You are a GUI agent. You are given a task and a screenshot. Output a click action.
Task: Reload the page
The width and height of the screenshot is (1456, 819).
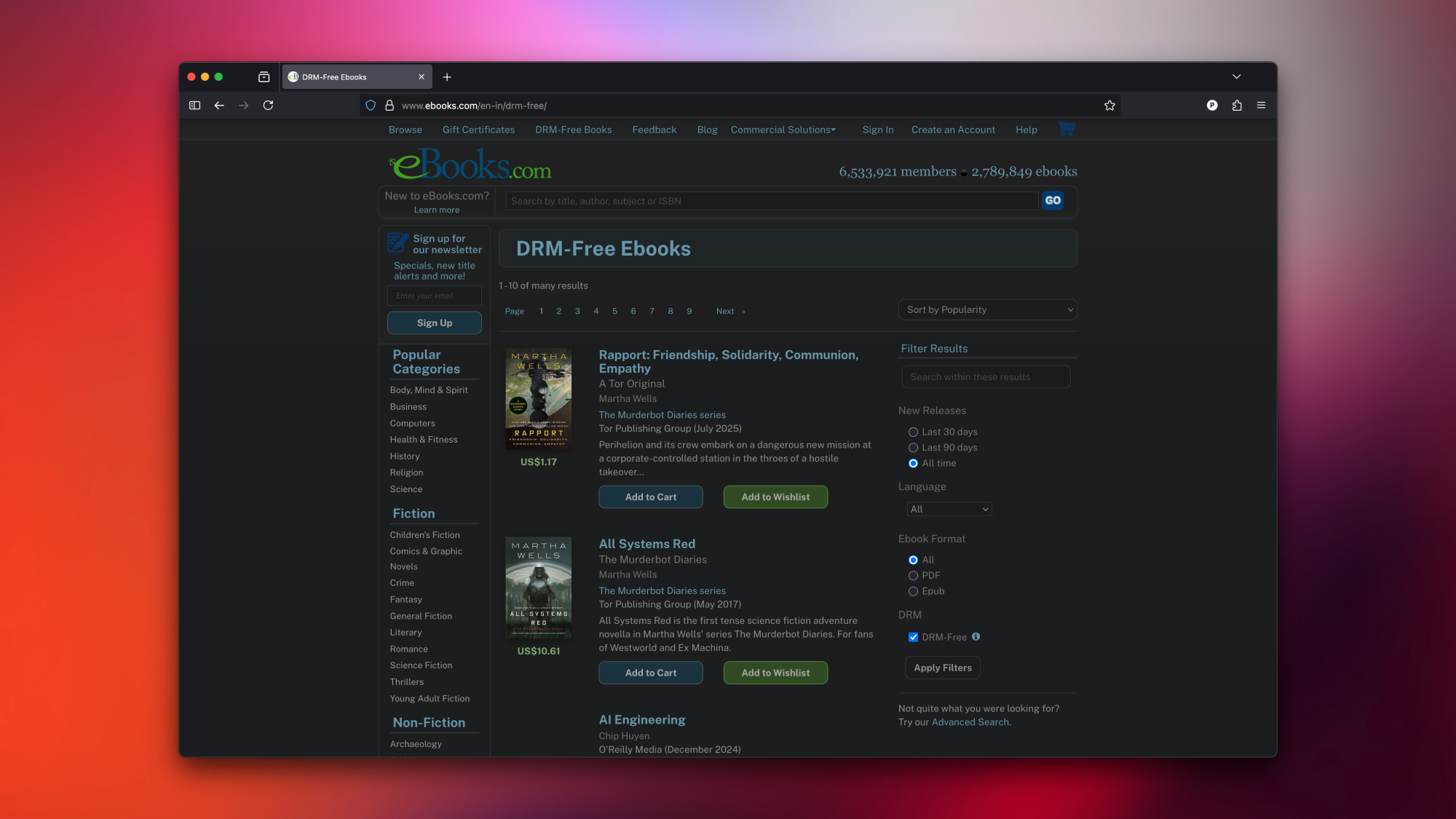[268, 106]
